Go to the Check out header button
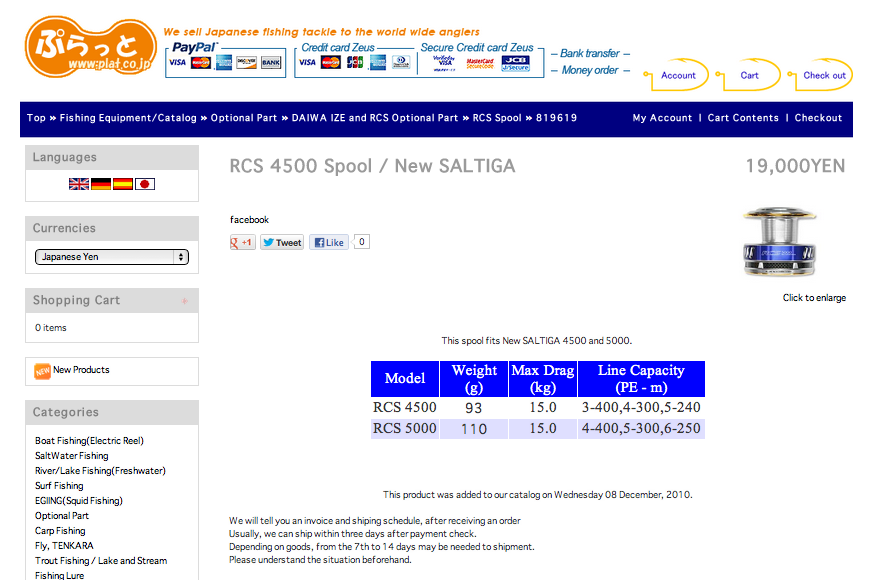The image size is (878, 580). [820, 75]
